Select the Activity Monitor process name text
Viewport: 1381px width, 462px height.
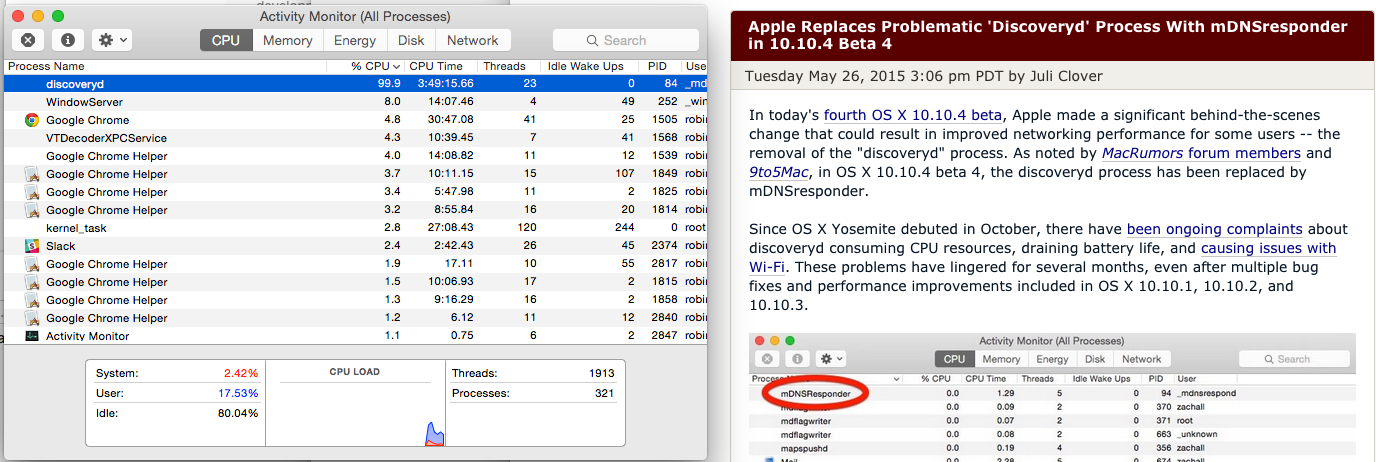pos(88,336)
